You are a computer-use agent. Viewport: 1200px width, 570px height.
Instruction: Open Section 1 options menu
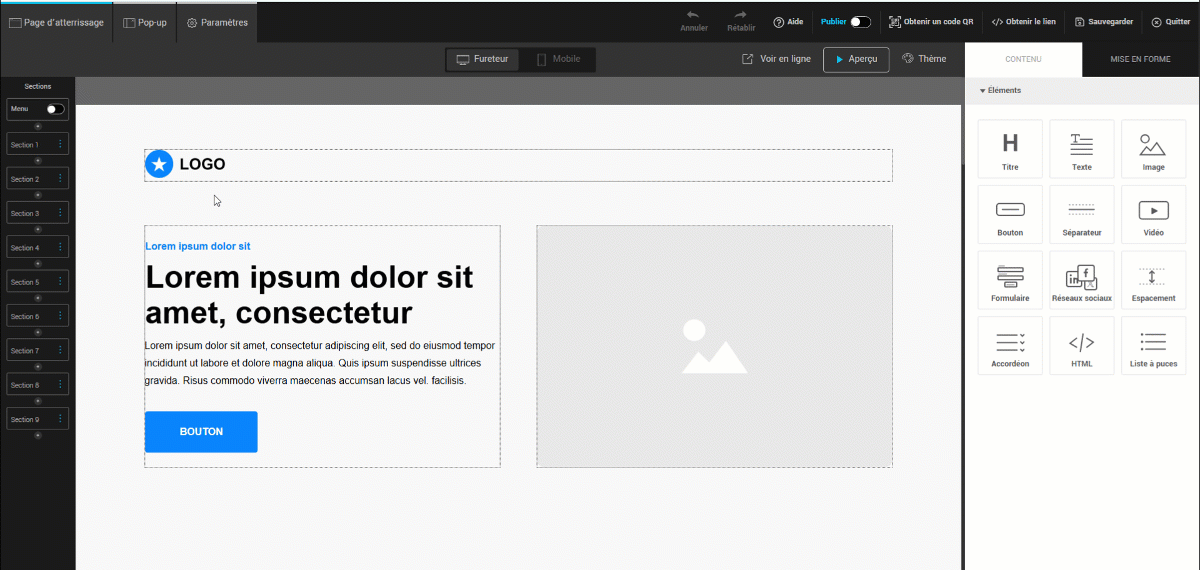tap(60, 145)
